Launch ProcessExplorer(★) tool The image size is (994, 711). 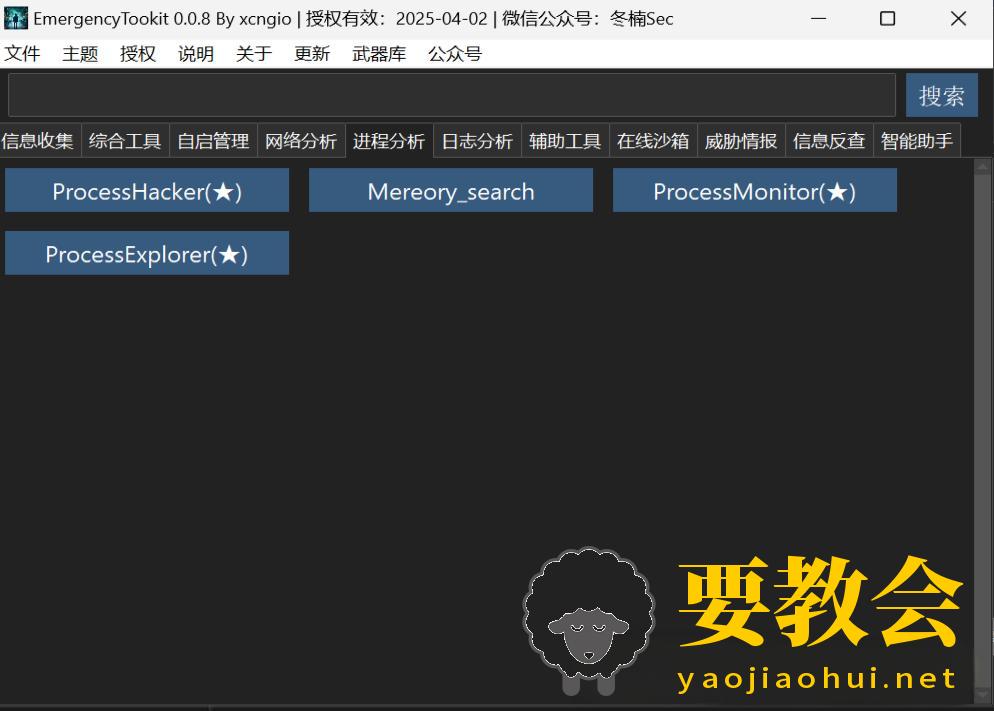[x=147, y=253]
